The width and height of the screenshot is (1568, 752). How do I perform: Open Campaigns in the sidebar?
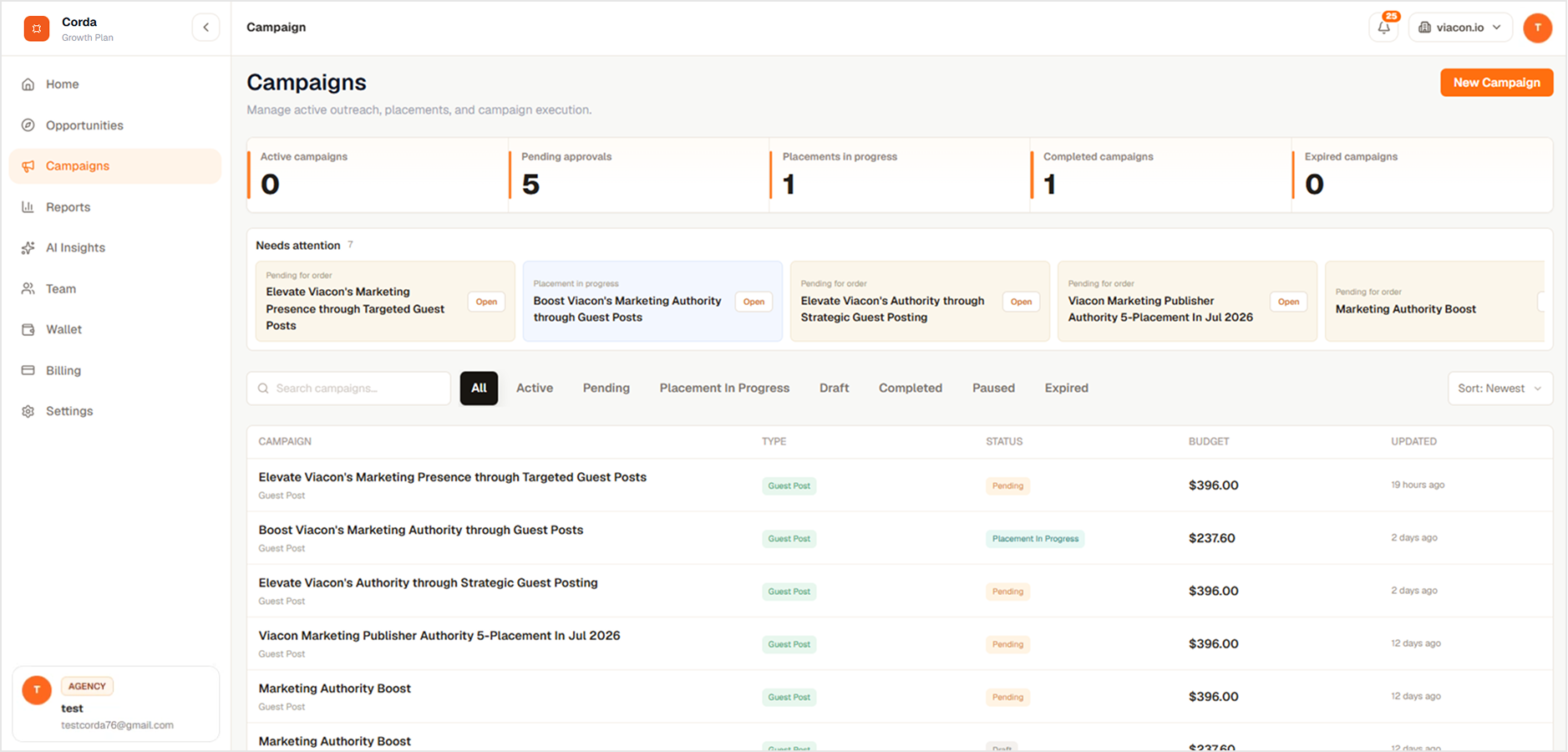[115, 166]
